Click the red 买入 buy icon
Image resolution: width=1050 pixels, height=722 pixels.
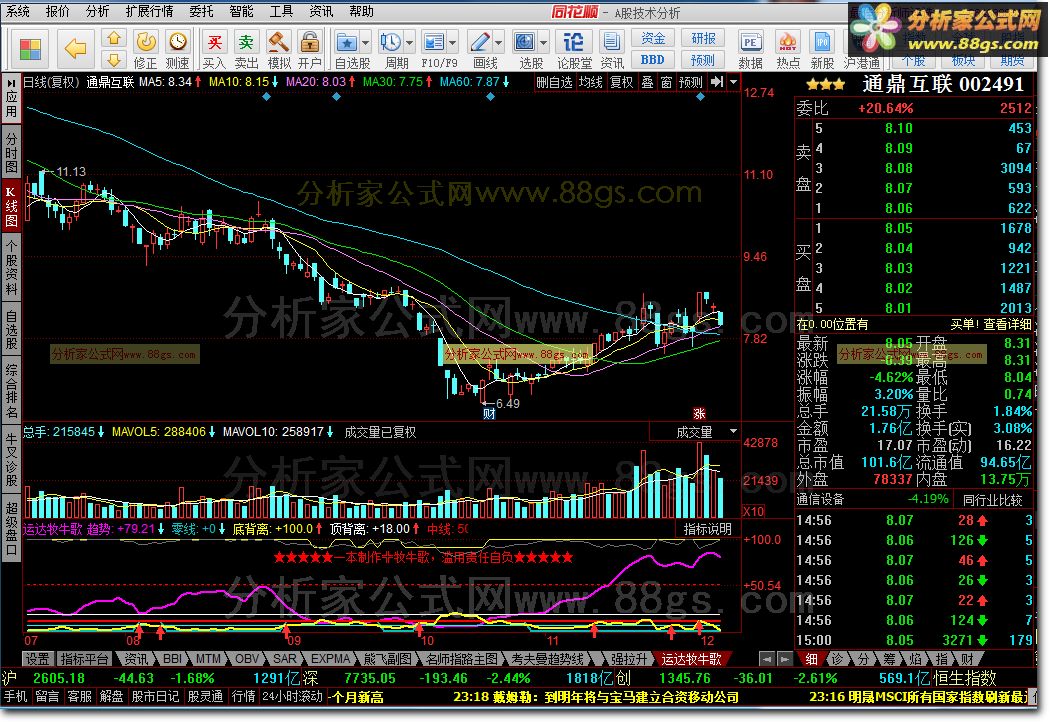pos(214,42)
